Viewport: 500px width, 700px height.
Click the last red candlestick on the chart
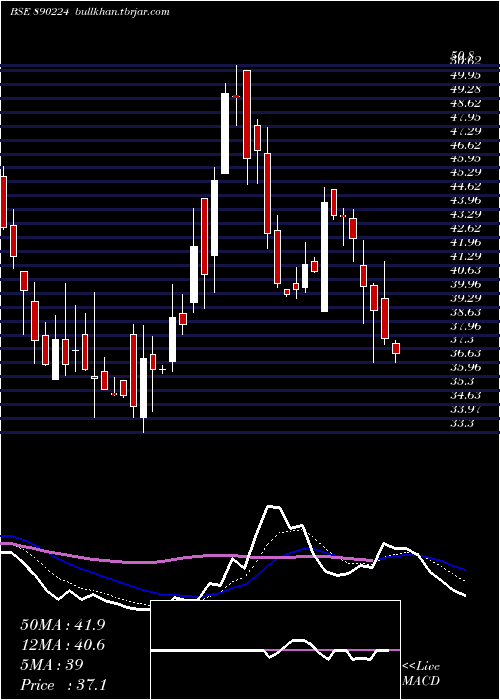396,348
